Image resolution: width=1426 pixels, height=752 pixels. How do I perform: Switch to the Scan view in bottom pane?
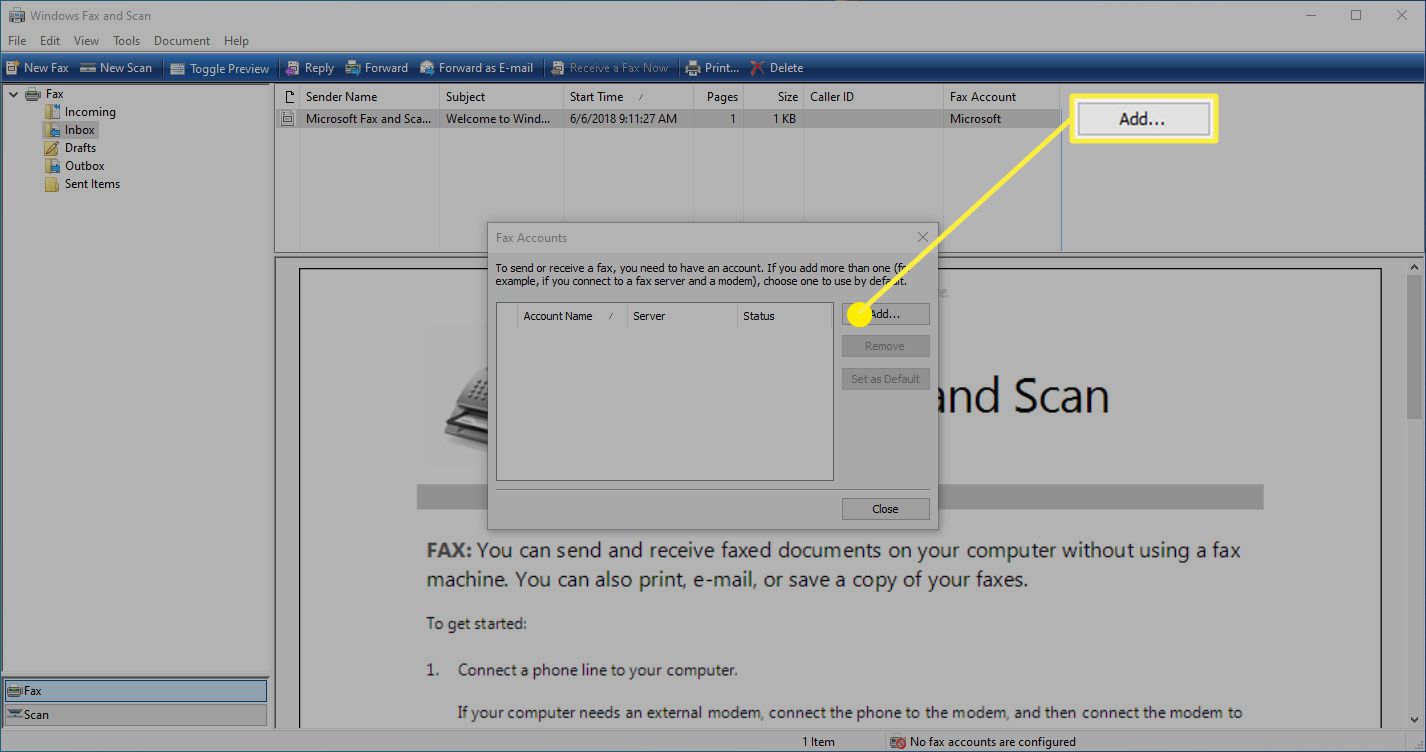tap(136, 715)
